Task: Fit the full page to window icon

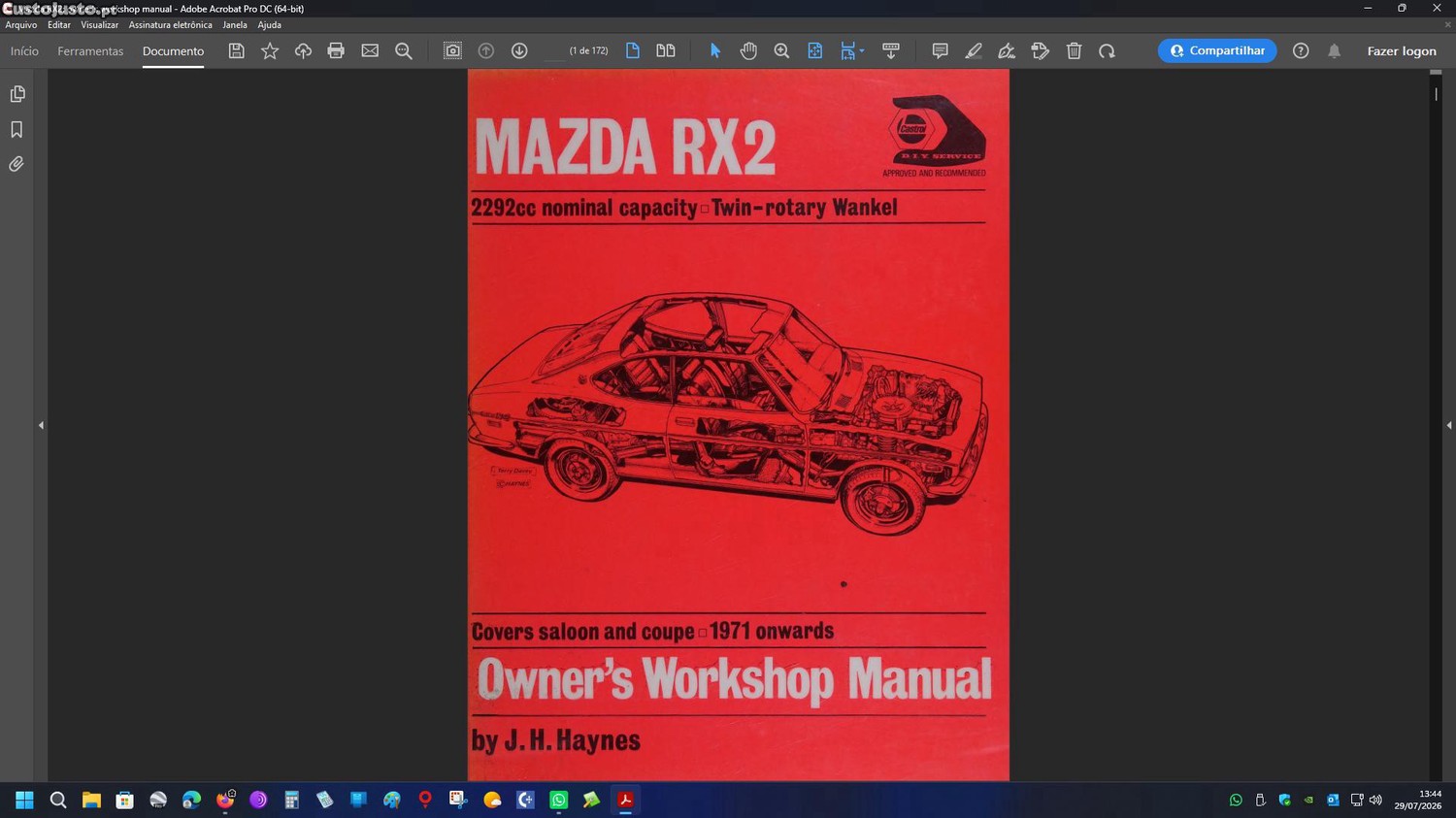Action: click(815, 50)
